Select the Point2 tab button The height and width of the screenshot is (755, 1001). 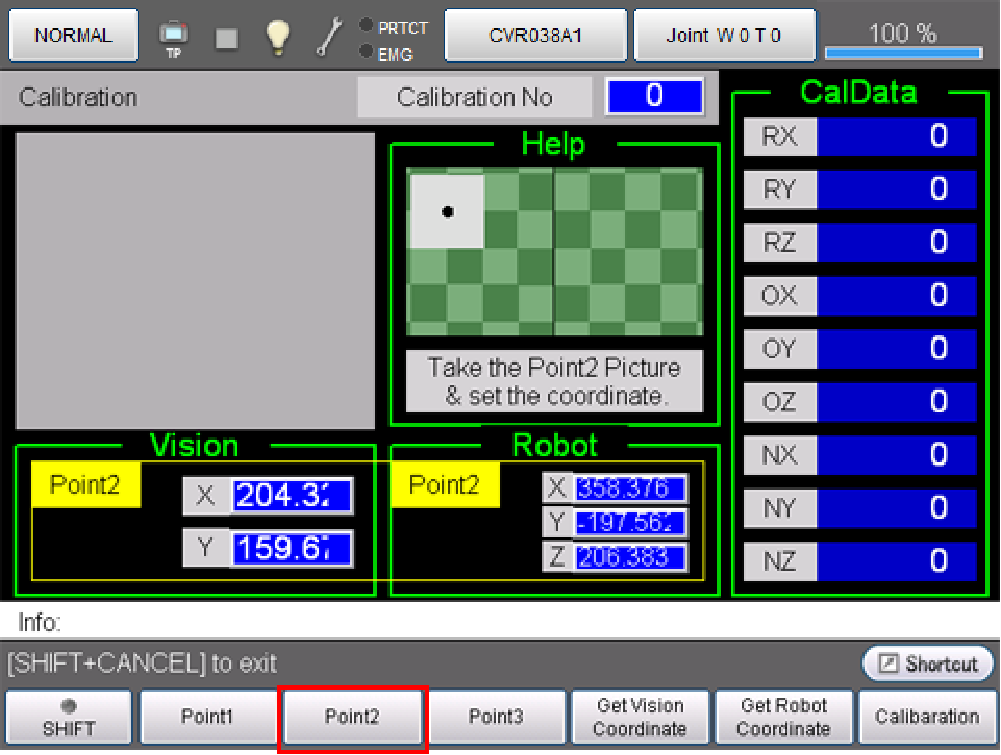pos(352,717)
